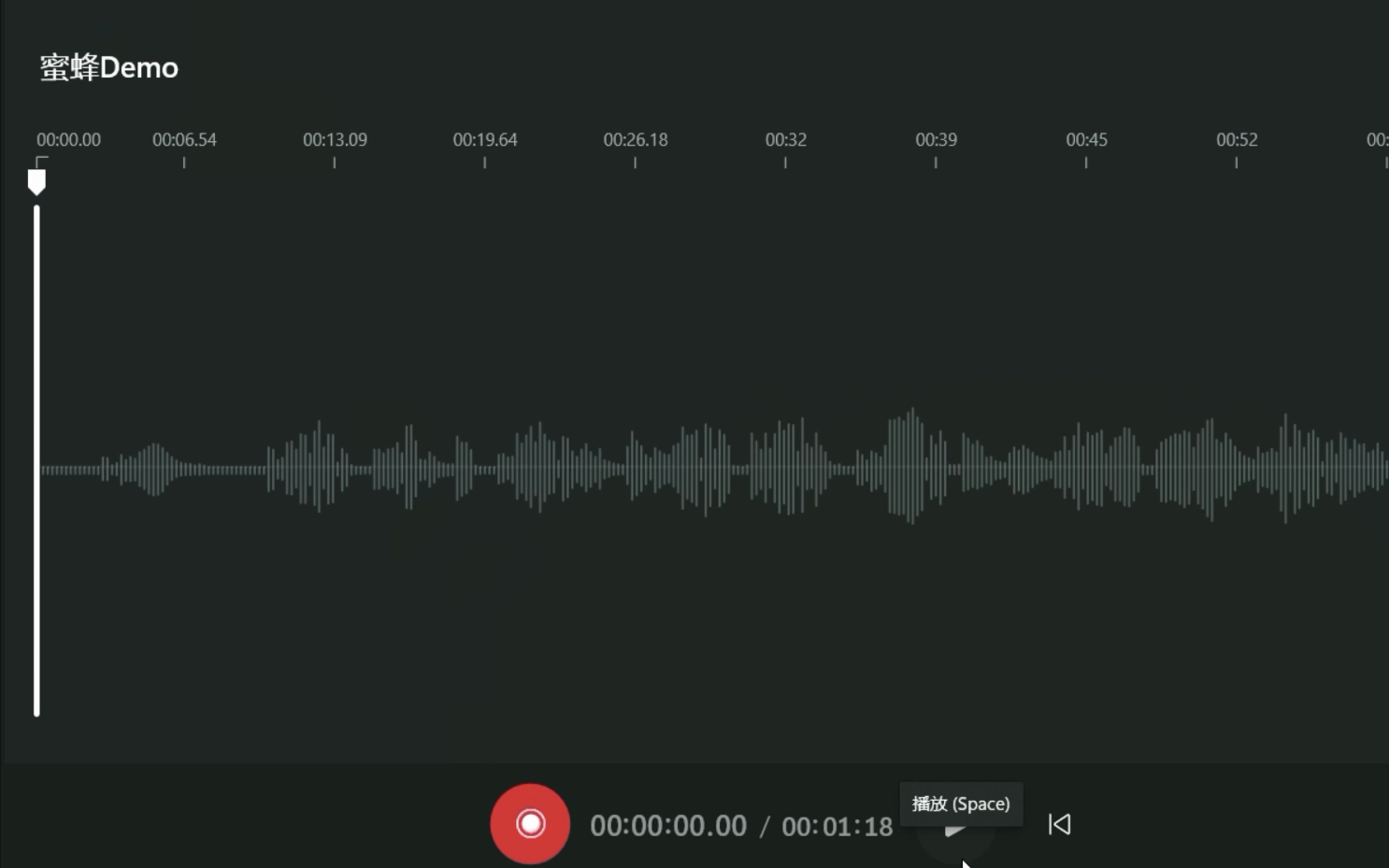1389x868 pixels.
Task: Click the tallest waveform peak under 00:39
Action: [912, 466]
